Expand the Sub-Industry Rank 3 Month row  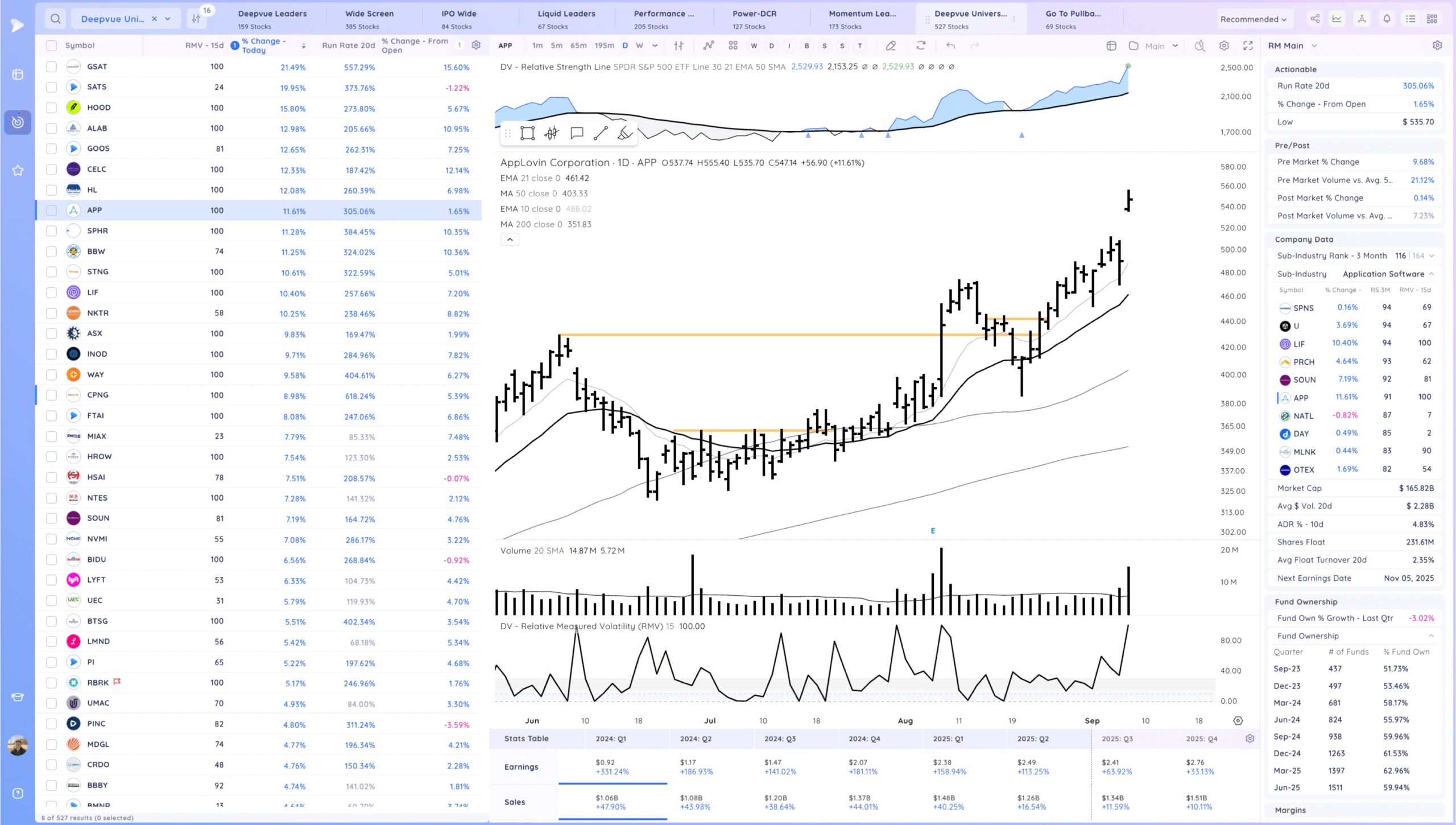[x=1431, y=256]
